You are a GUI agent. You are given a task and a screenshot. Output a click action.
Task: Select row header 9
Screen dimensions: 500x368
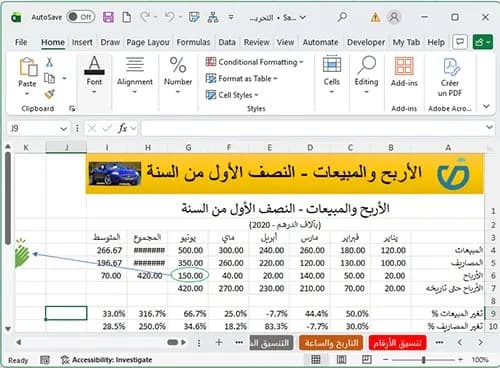492,314
